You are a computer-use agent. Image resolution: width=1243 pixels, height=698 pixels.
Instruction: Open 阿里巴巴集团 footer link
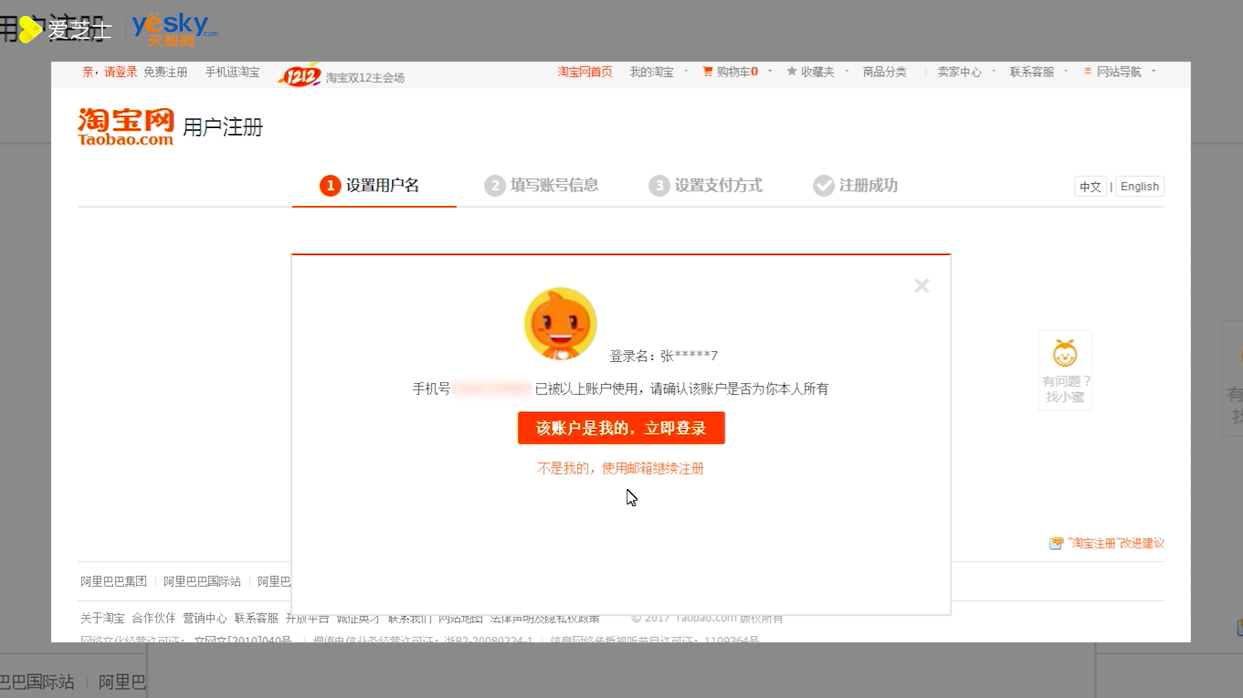point(114,582)
